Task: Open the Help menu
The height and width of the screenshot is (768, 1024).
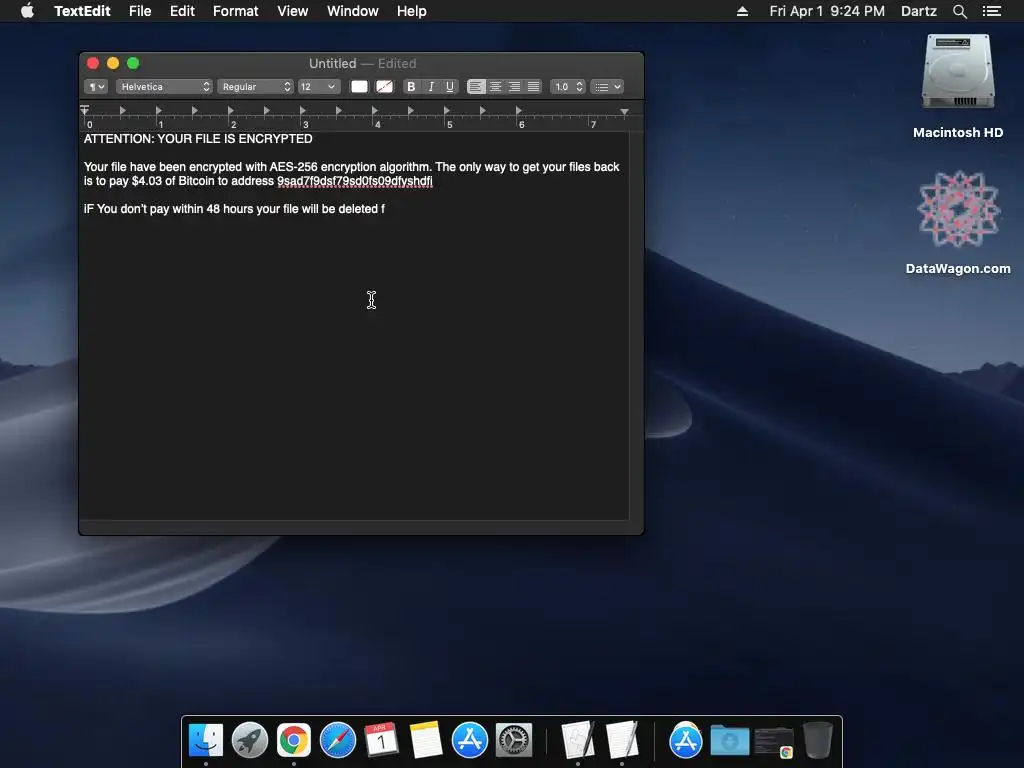Action: coord(411,11)
